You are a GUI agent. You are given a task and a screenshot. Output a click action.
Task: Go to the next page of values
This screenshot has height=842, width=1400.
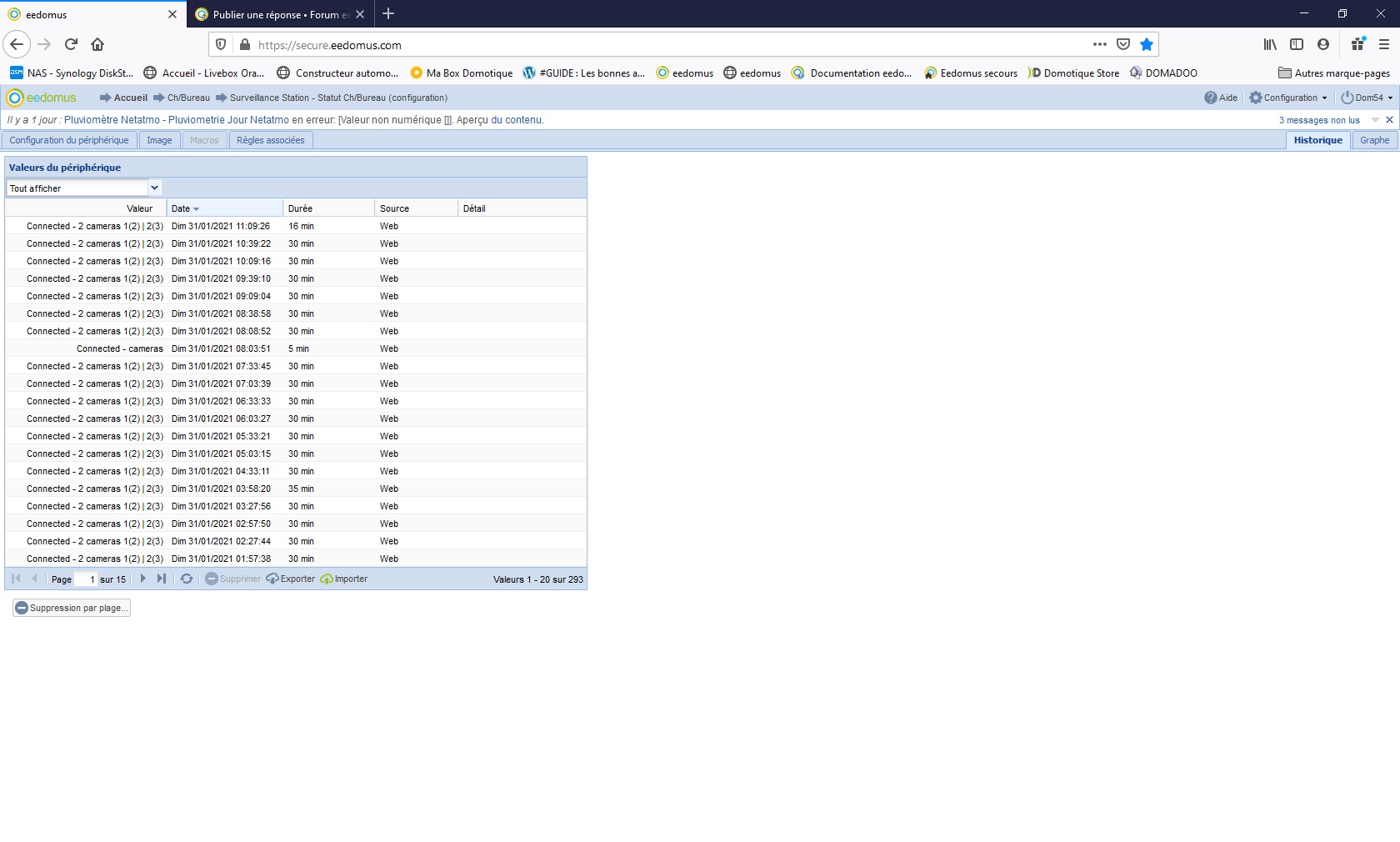pyautogui.click(x=143, y=579)
